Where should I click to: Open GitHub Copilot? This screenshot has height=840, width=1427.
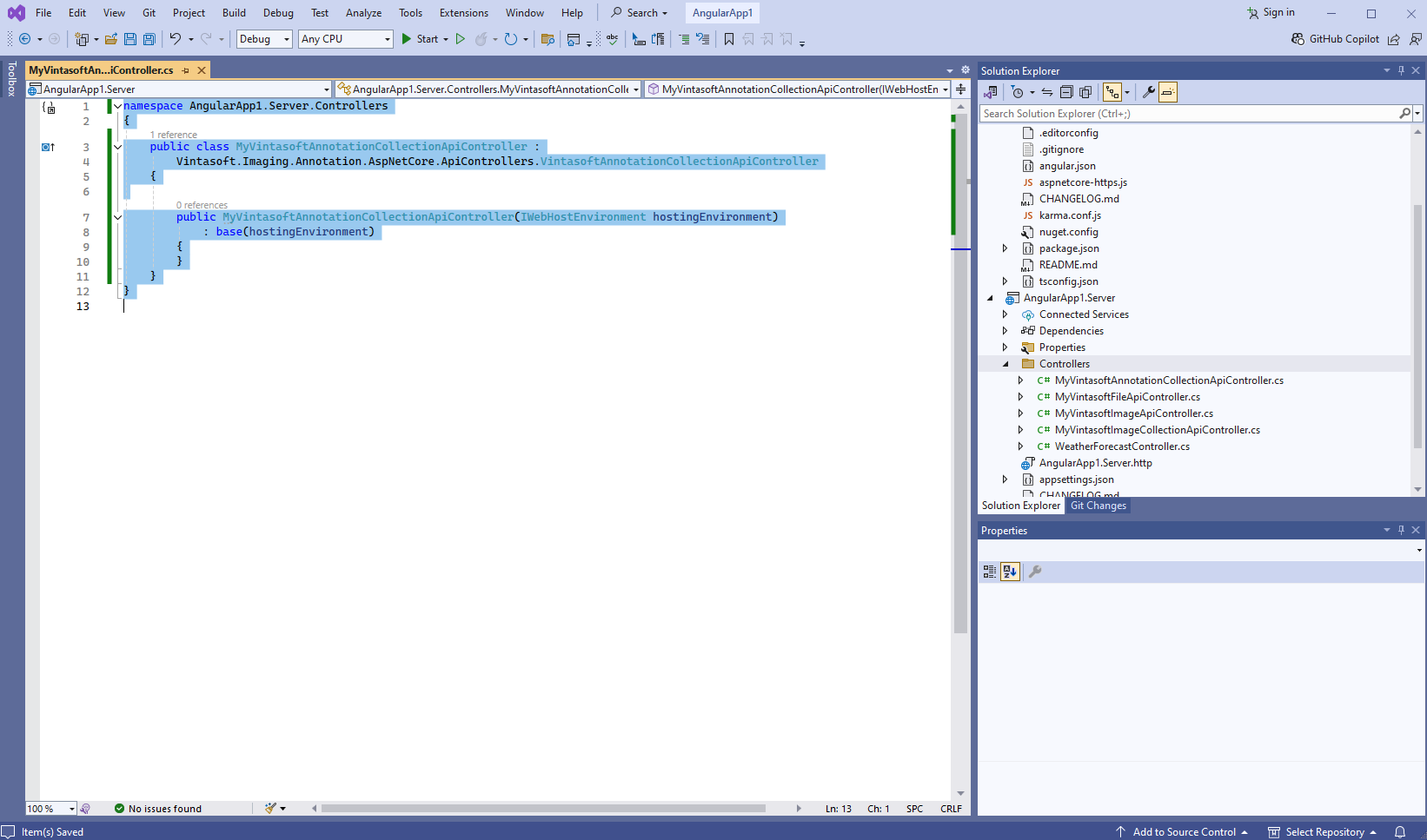click(x=1336, y=39)
